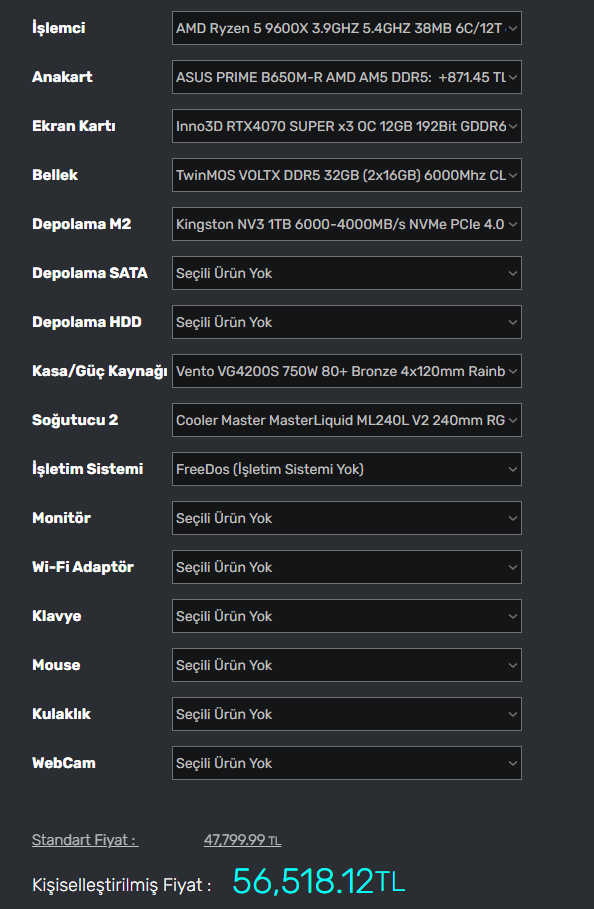This screenshot has width=594, height=909.
Task: Change the Bellek TwinMOS memory option
Action: click(347, 175)
